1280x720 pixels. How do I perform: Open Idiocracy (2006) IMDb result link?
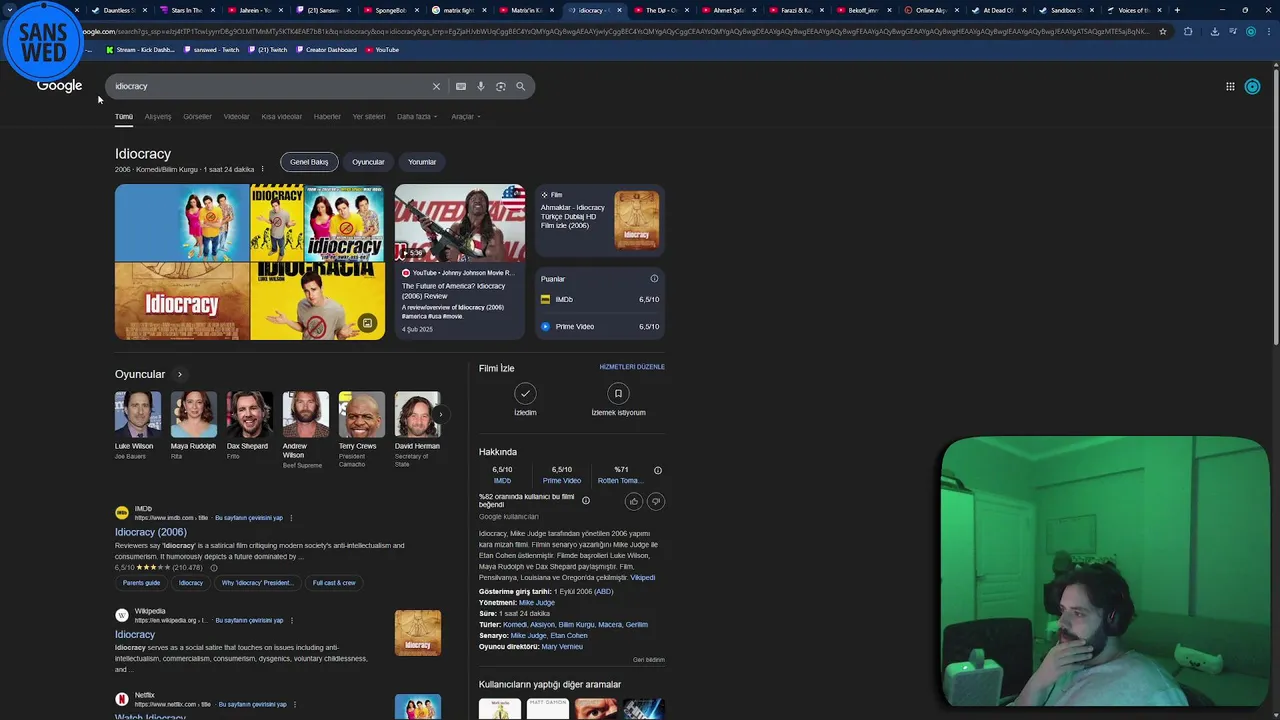coord(151,532)
